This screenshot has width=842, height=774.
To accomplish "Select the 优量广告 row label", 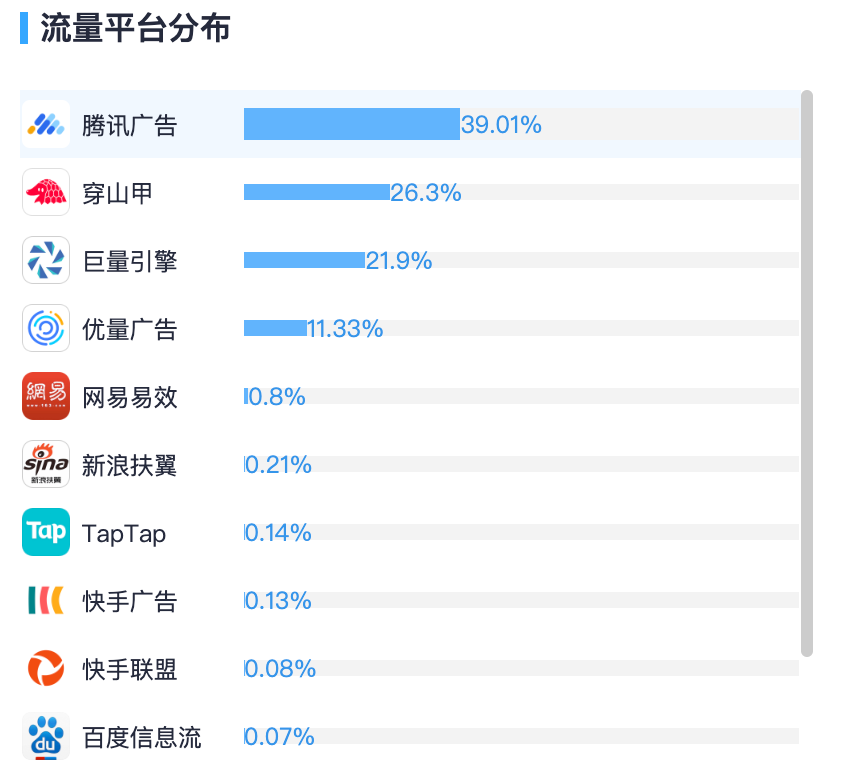I will (129, 329).
